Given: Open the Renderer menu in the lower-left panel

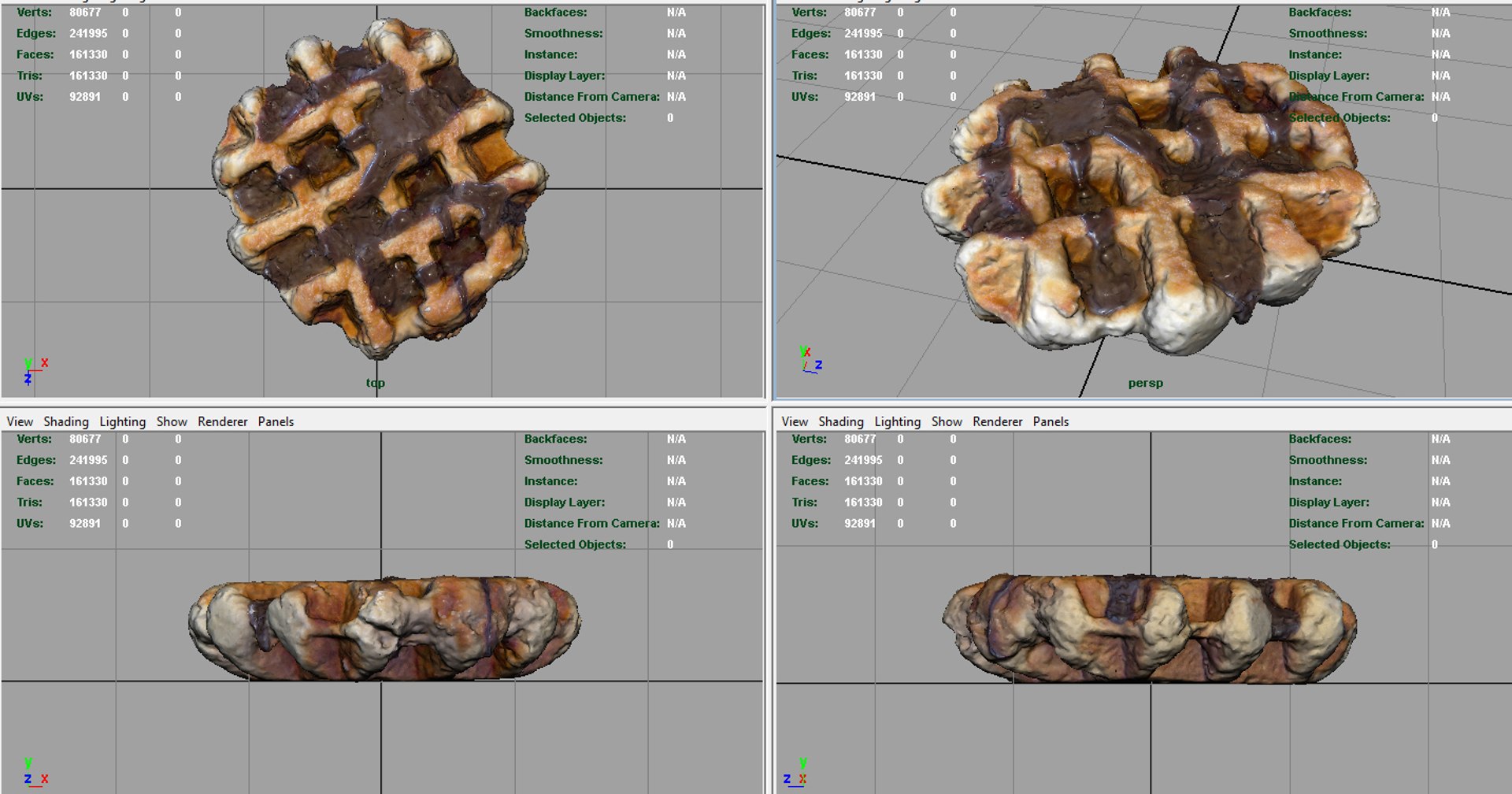Looking at the screenshot, I should [x=223, y=421].
